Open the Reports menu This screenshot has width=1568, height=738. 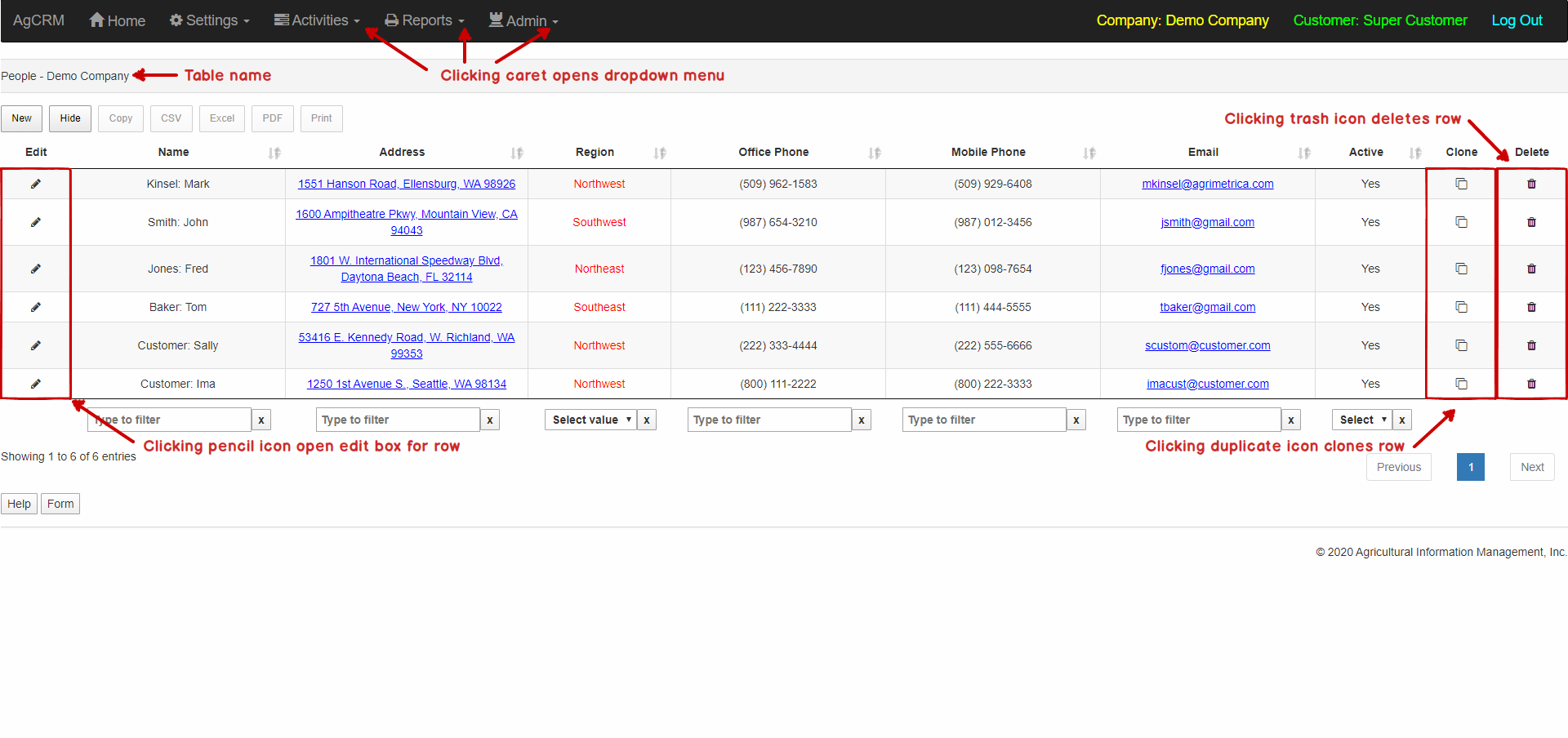(x=425, y=20)
